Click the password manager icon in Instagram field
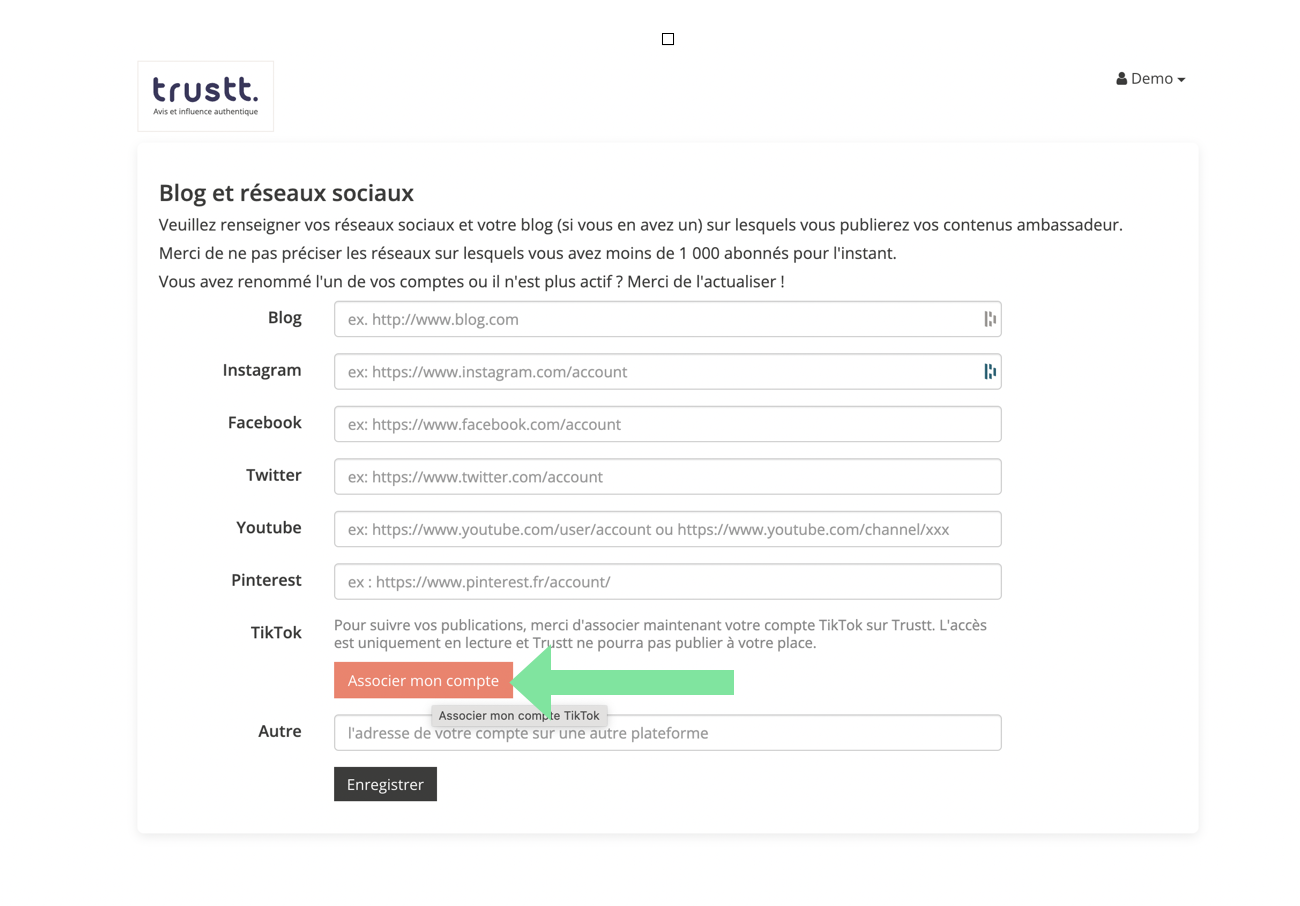This screenshot has height=906, width=1300. click(990, 372)
